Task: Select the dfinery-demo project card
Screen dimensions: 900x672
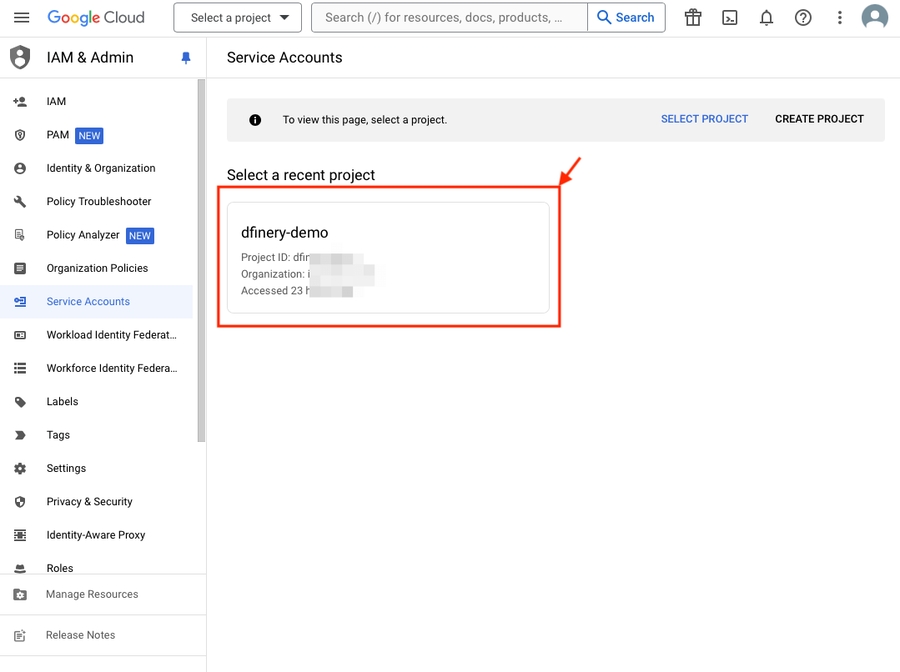Action: 388,257
